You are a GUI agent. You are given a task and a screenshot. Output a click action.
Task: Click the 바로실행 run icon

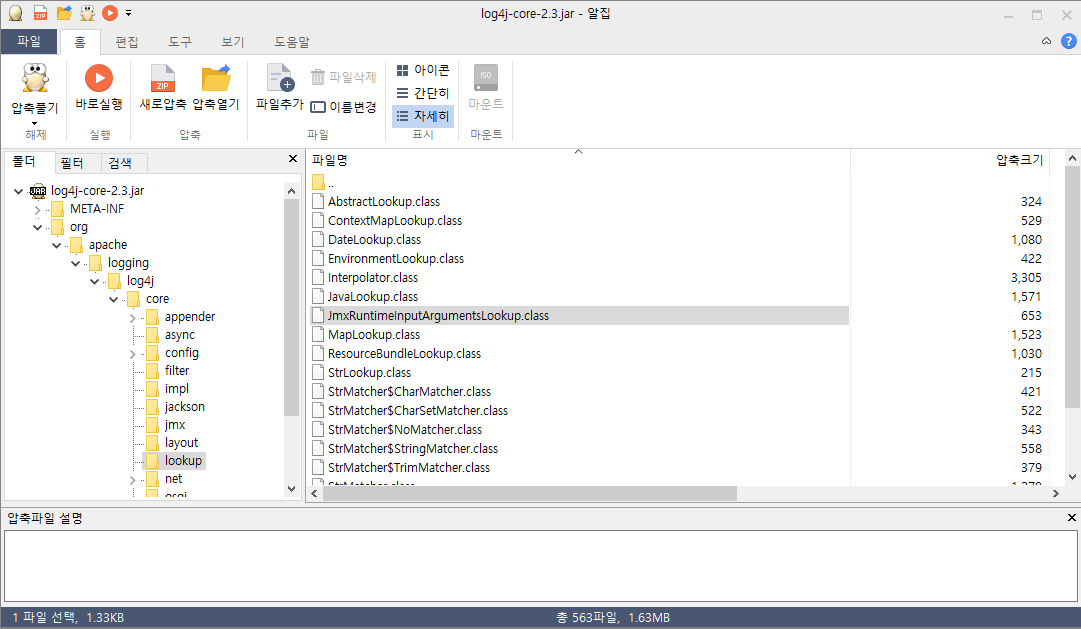[99, 78]
